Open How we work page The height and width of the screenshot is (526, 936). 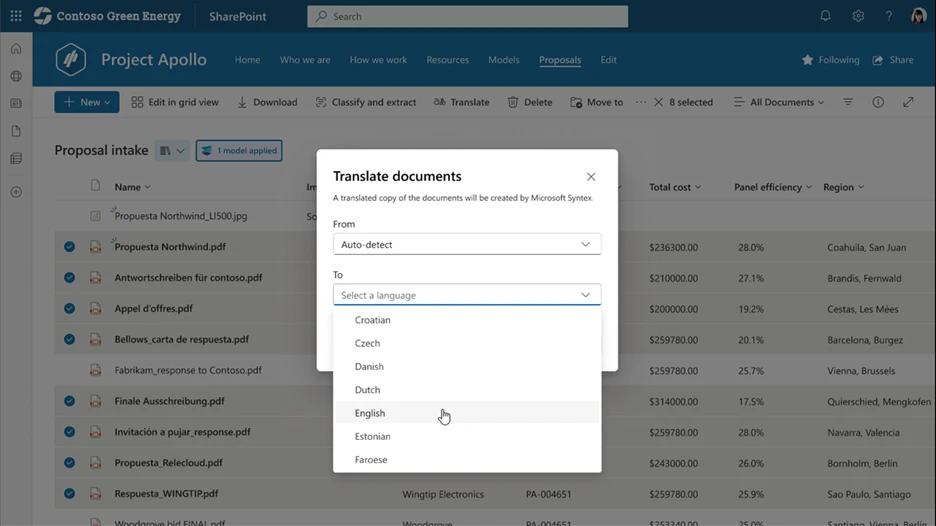tap(378, 60)
